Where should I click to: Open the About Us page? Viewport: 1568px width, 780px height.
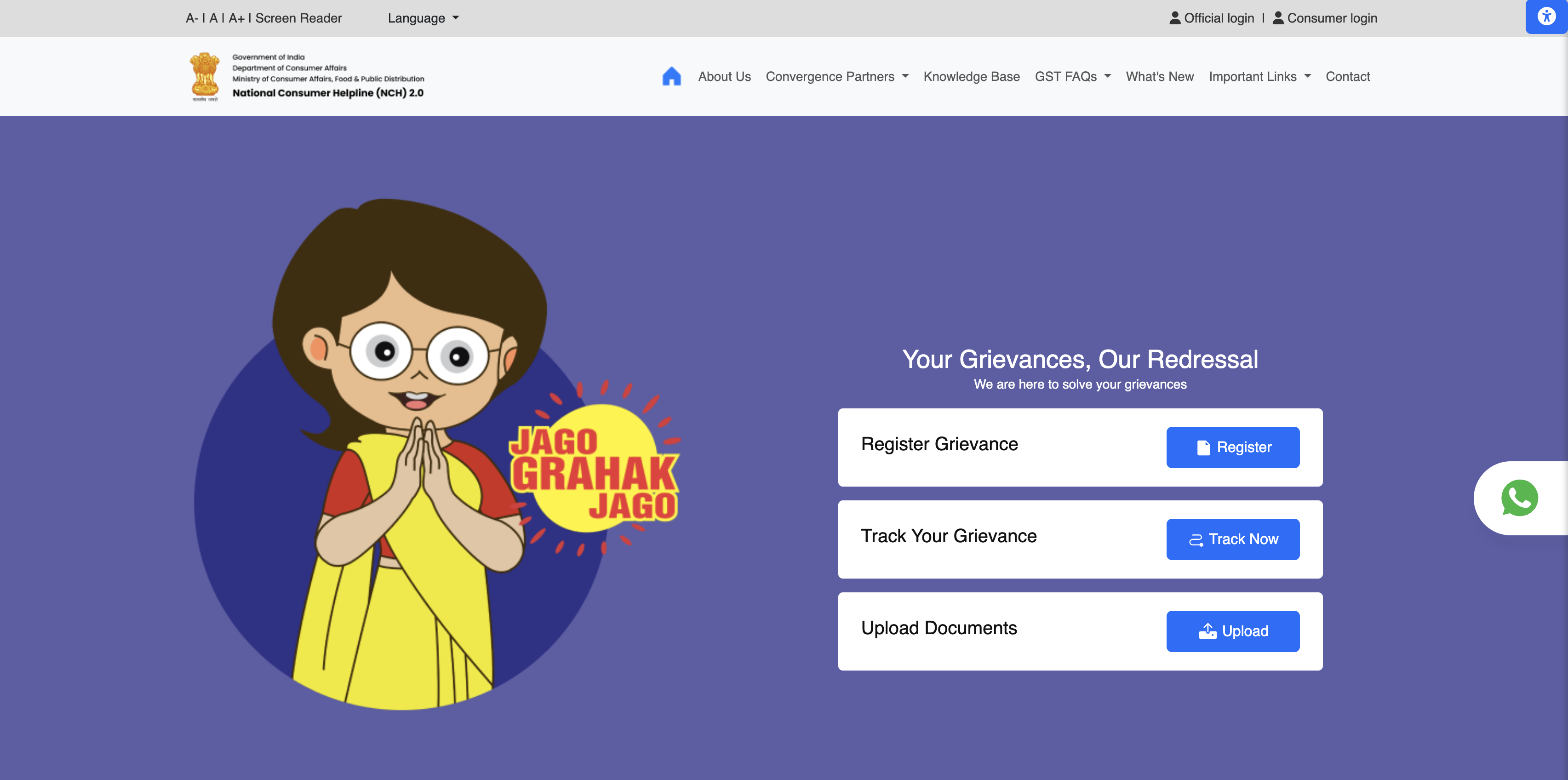(724, 77)
